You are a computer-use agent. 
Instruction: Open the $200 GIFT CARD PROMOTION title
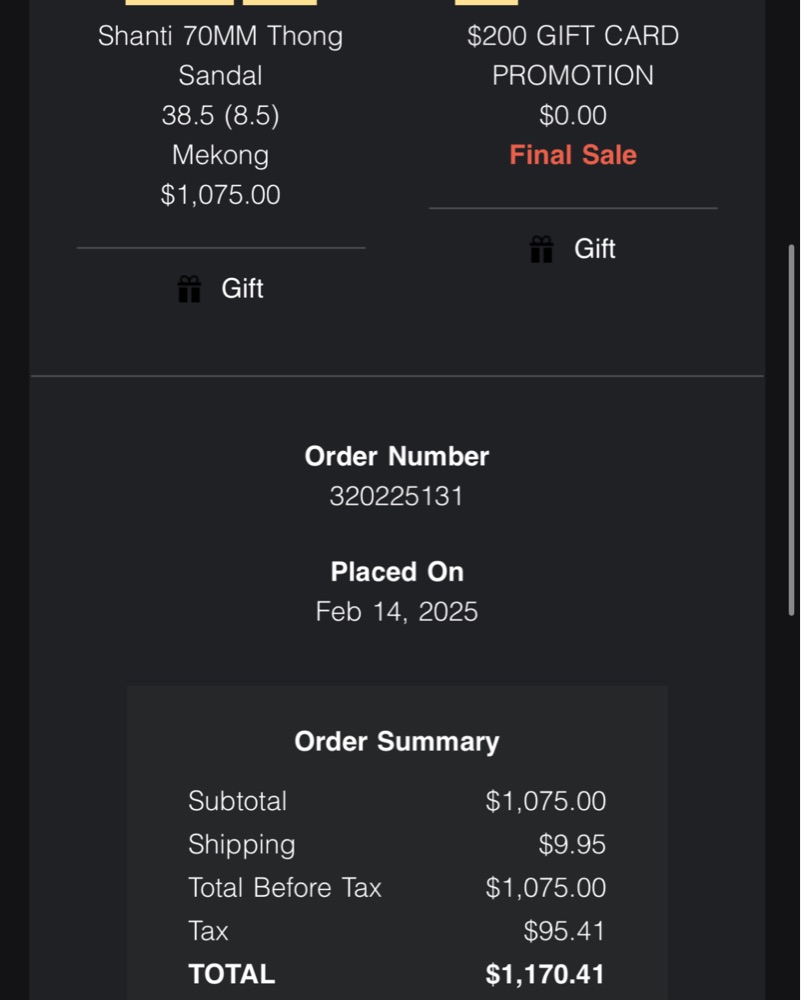573,56
